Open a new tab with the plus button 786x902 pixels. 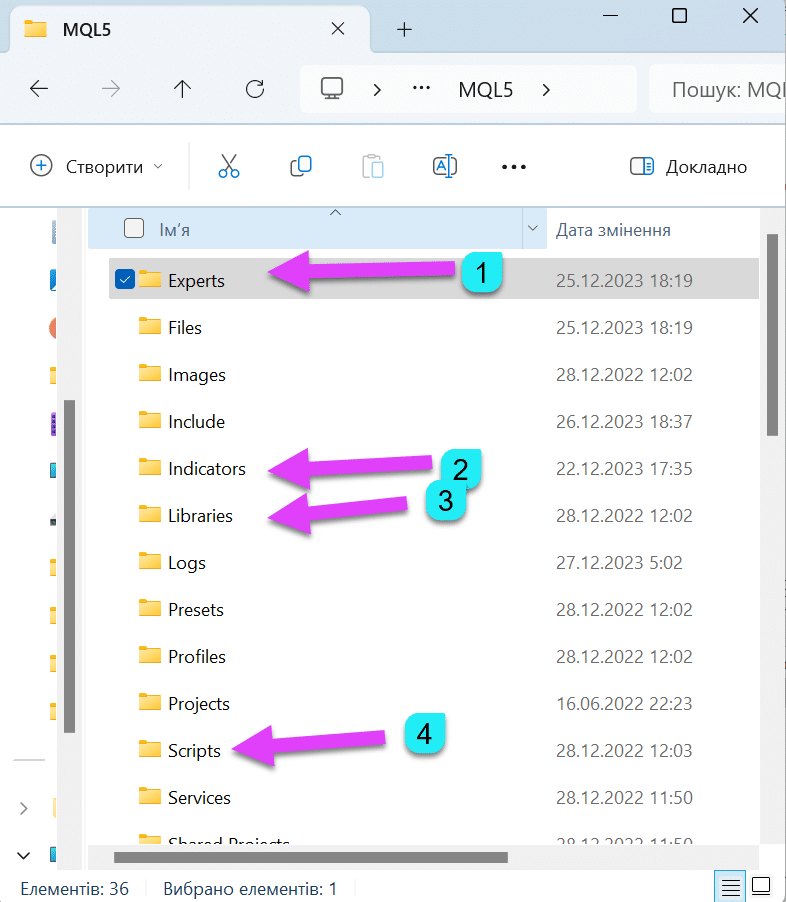click(404, 29)
